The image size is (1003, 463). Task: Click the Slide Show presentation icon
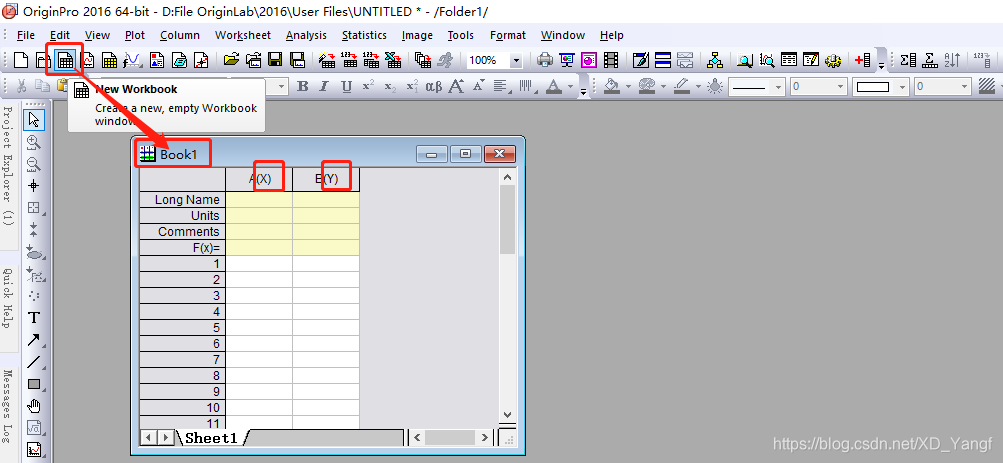pos(567,61)
